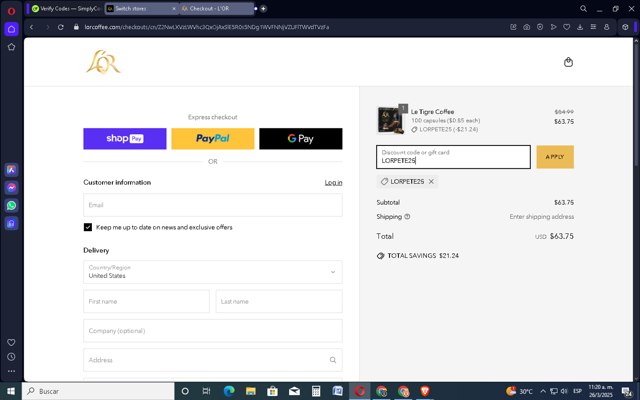Screen dimensions: 640x400
Task: Click the address search magnifier icon
Action: [x=333, y=360]
